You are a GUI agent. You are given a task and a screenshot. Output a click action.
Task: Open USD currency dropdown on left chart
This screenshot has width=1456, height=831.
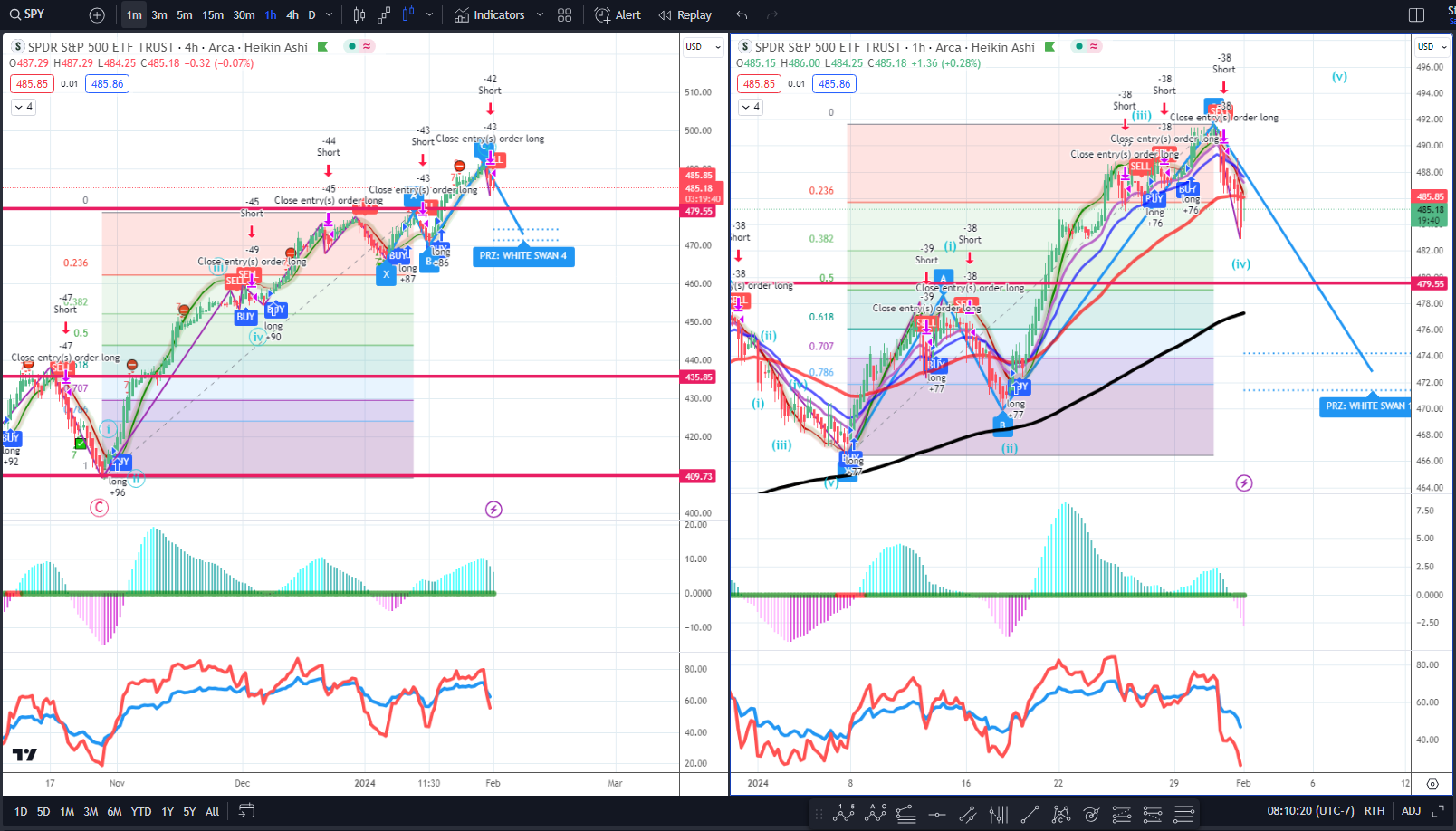coord(704,47)
